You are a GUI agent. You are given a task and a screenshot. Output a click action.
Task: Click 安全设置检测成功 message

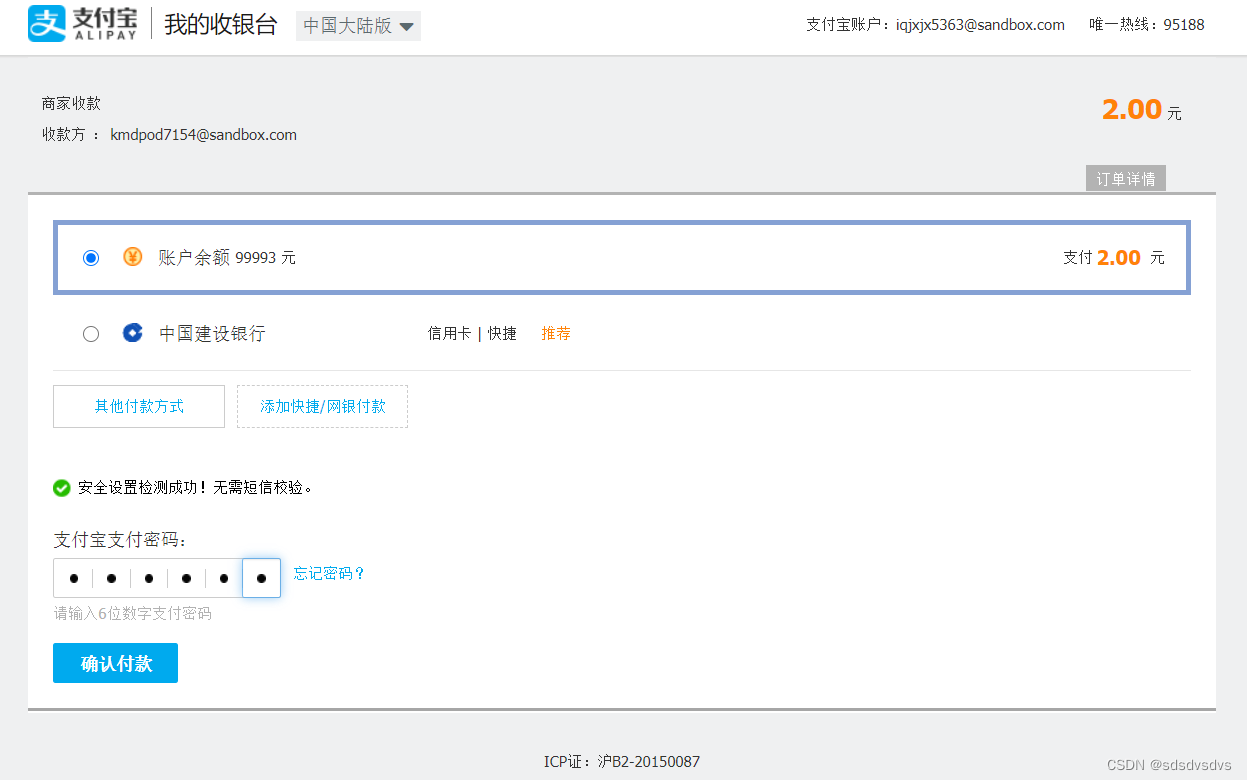[196, 488]
